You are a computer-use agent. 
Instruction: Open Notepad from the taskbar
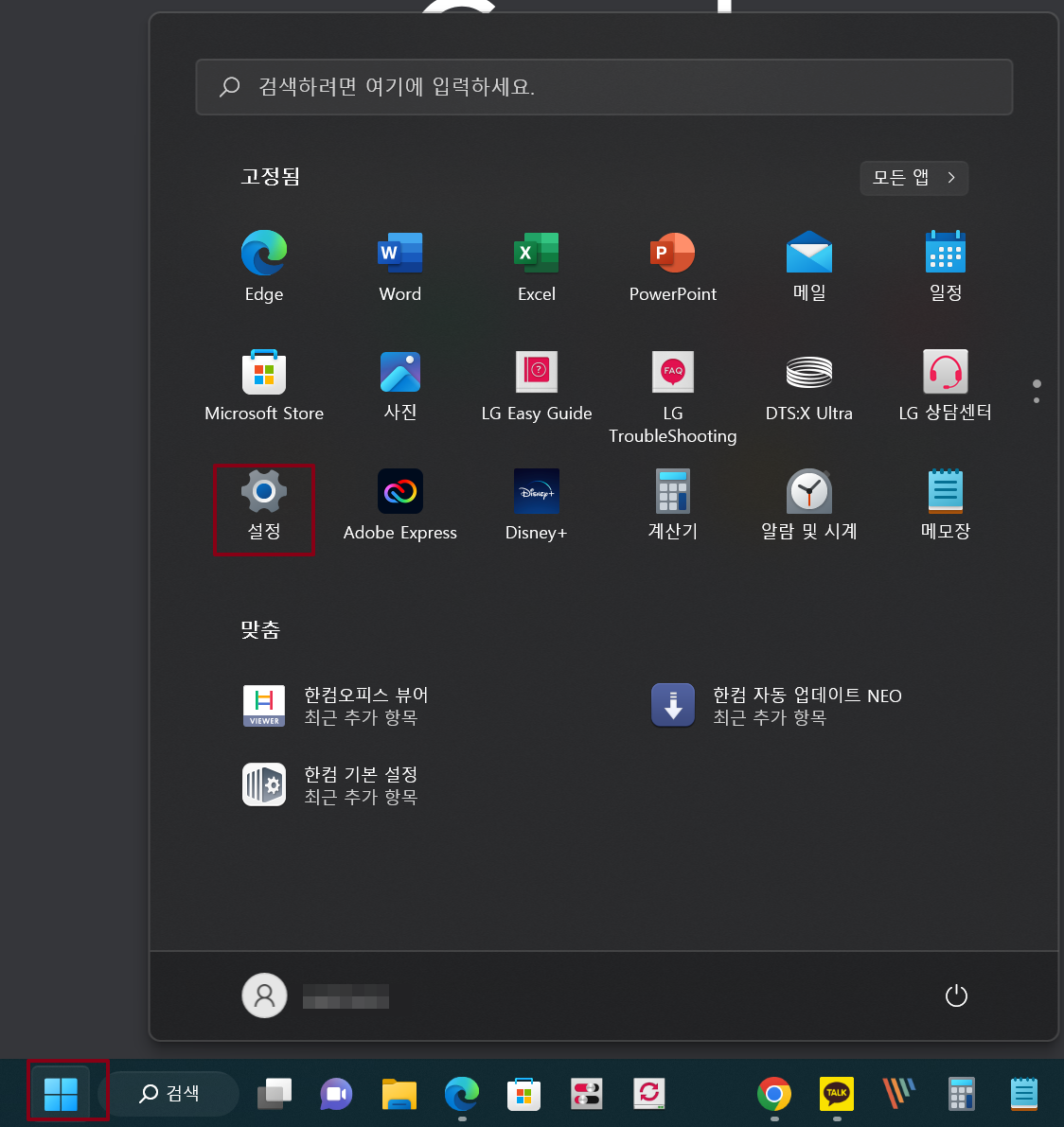click(1023, 1093)
